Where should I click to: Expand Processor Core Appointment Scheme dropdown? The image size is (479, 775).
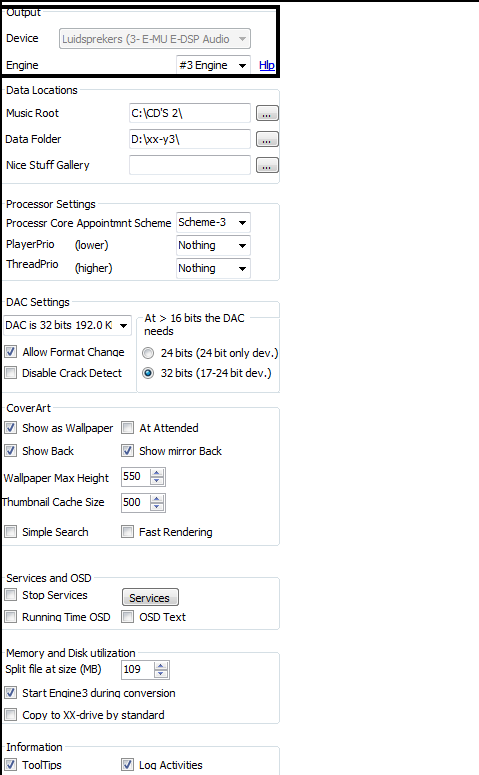coord(214,222)
